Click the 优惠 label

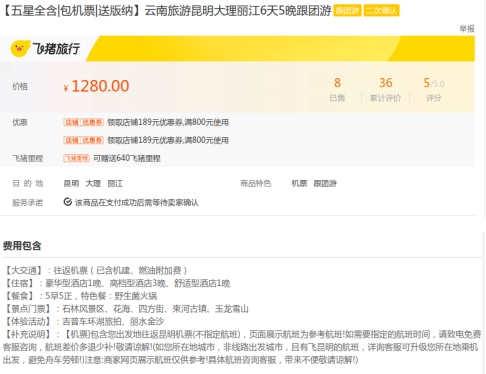click(20, 122)
